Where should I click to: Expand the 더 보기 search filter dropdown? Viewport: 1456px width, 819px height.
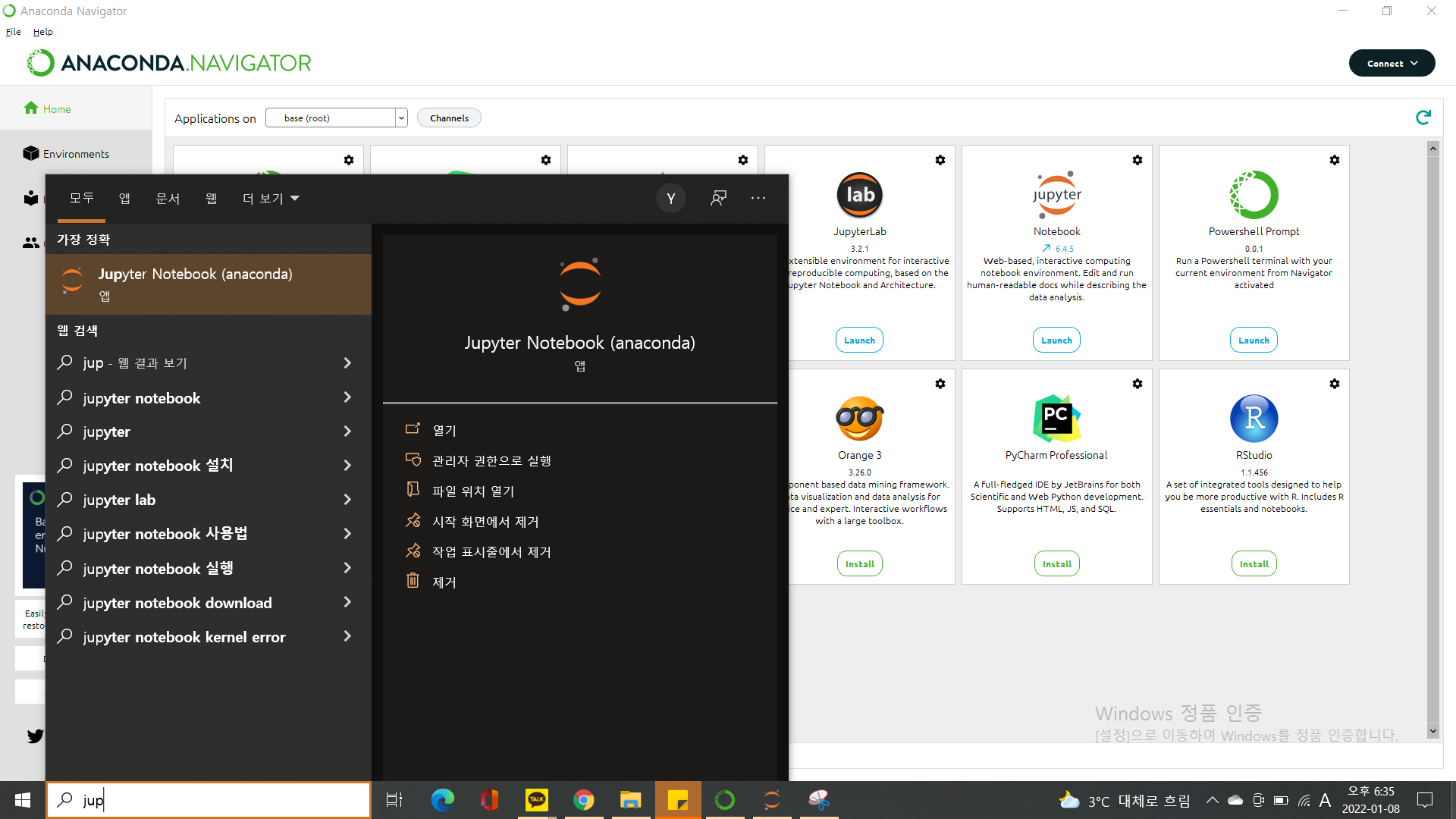(271, 198)
